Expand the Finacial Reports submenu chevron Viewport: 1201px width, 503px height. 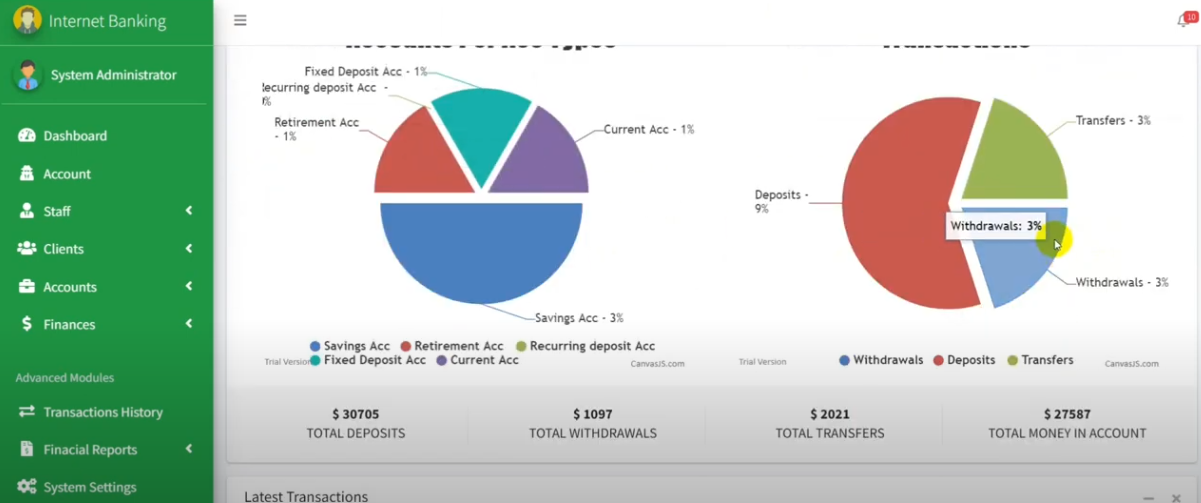pos(189,449)
